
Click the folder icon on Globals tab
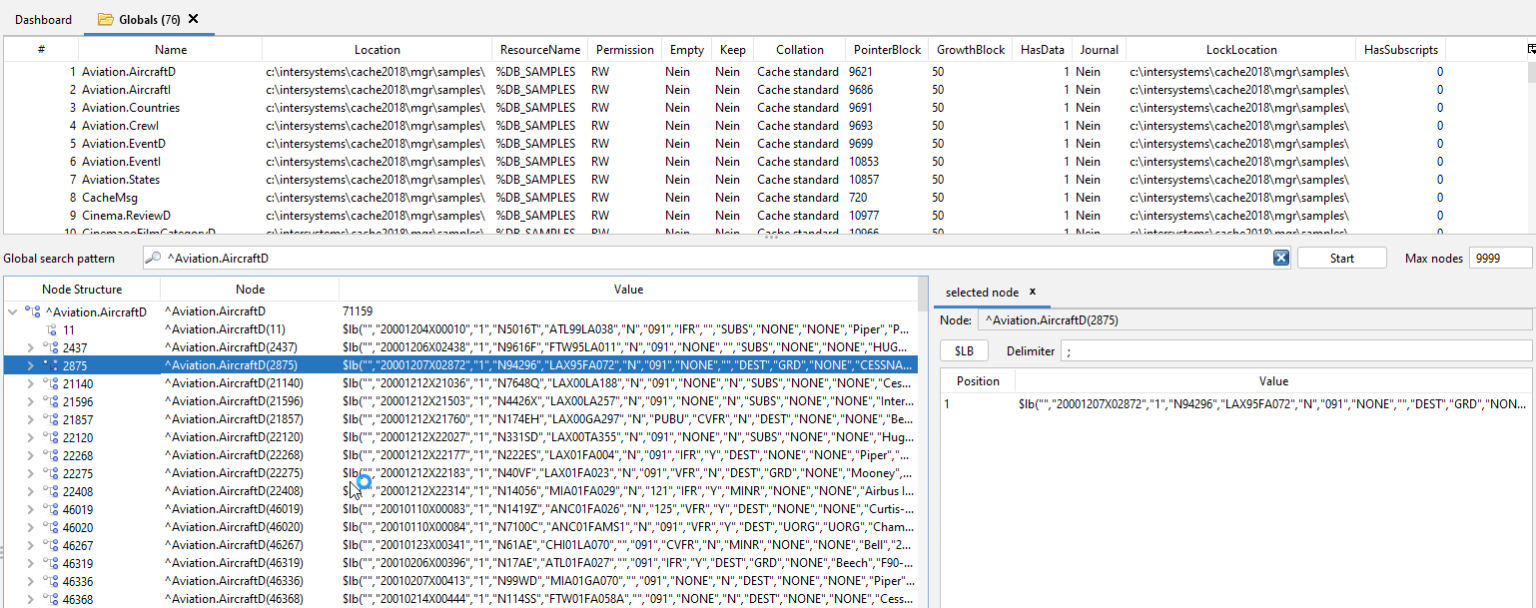pos(105,20)
